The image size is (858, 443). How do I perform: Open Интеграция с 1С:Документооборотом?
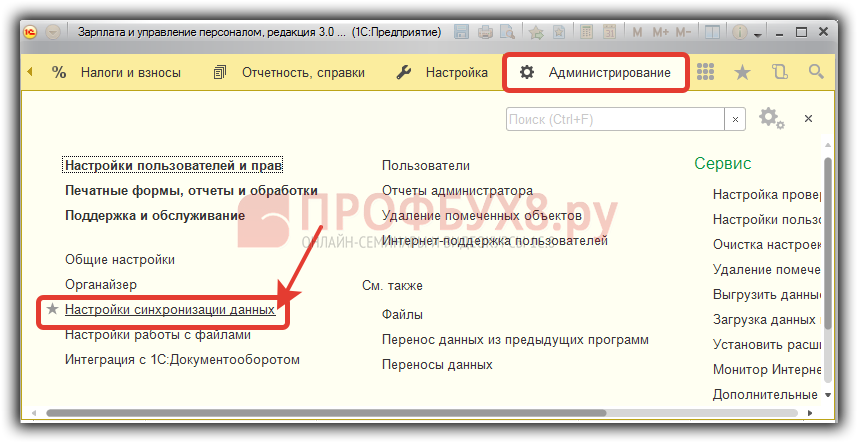182,360
